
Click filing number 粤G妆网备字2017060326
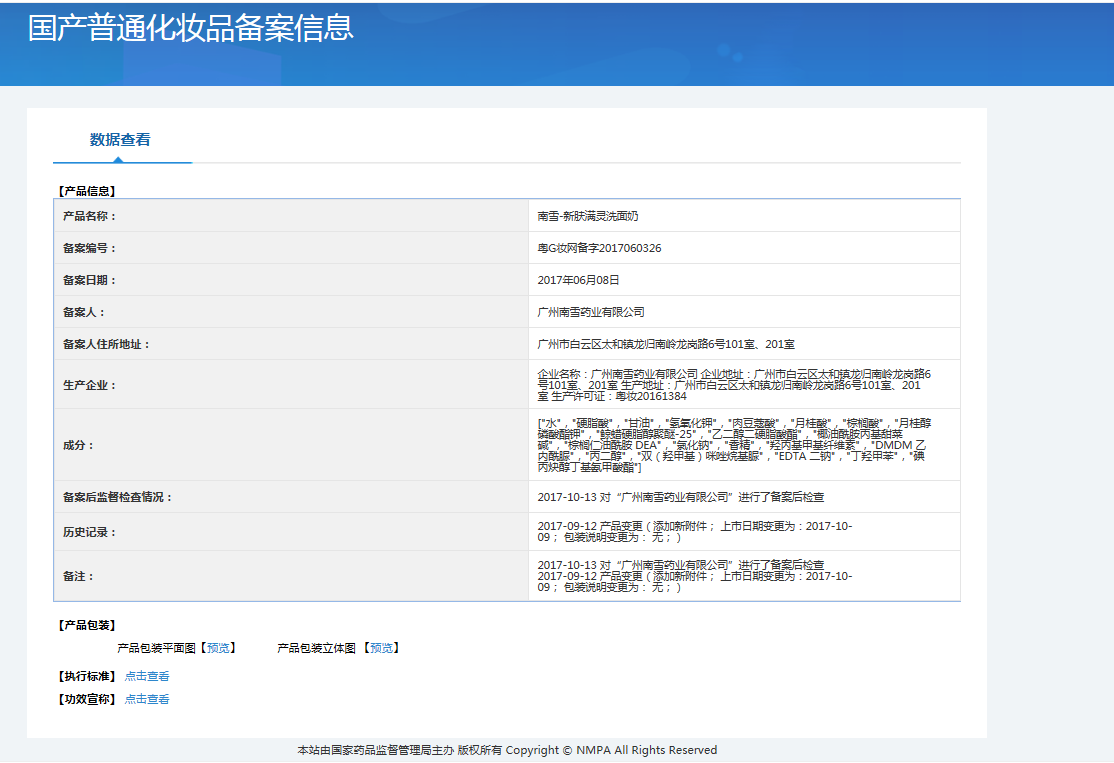[600, 248]
